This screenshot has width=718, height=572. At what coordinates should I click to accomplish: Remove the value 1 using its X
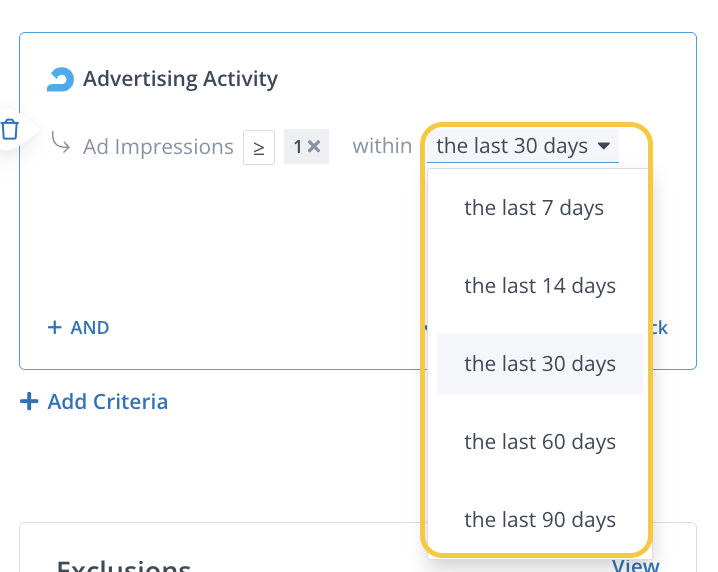click(x=314, y=147)
